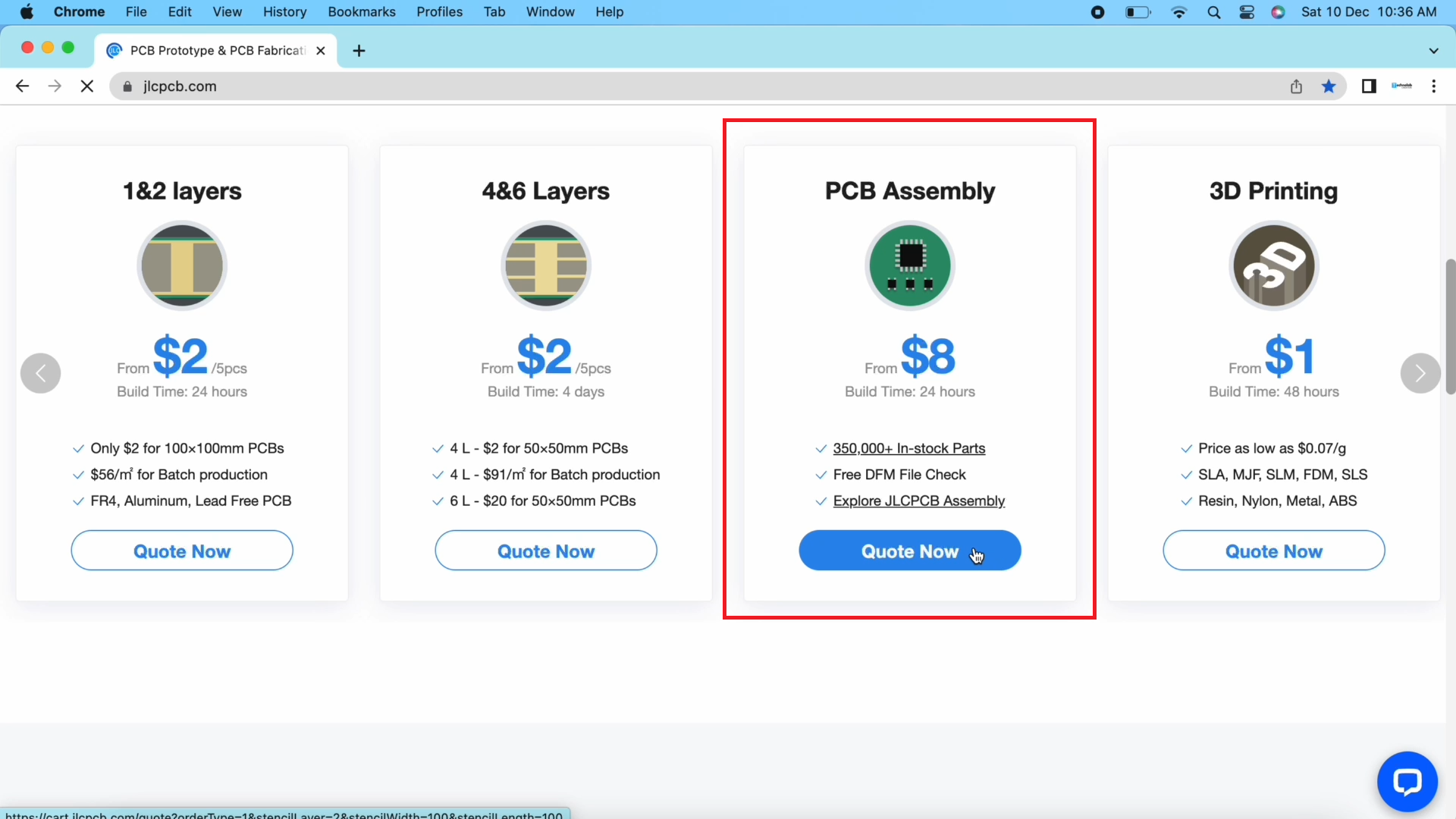
Task: Open Siri from the menu bar
Action: pos(1279,12)
